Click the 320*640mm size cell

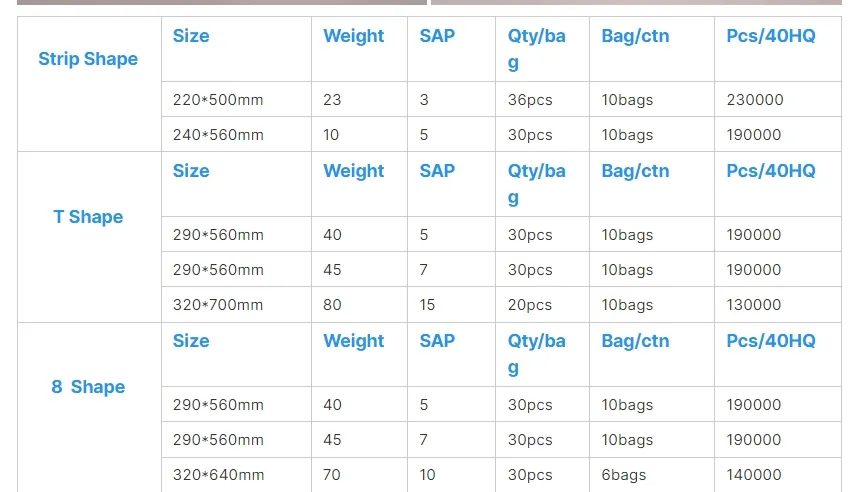(x=218, y=475)
